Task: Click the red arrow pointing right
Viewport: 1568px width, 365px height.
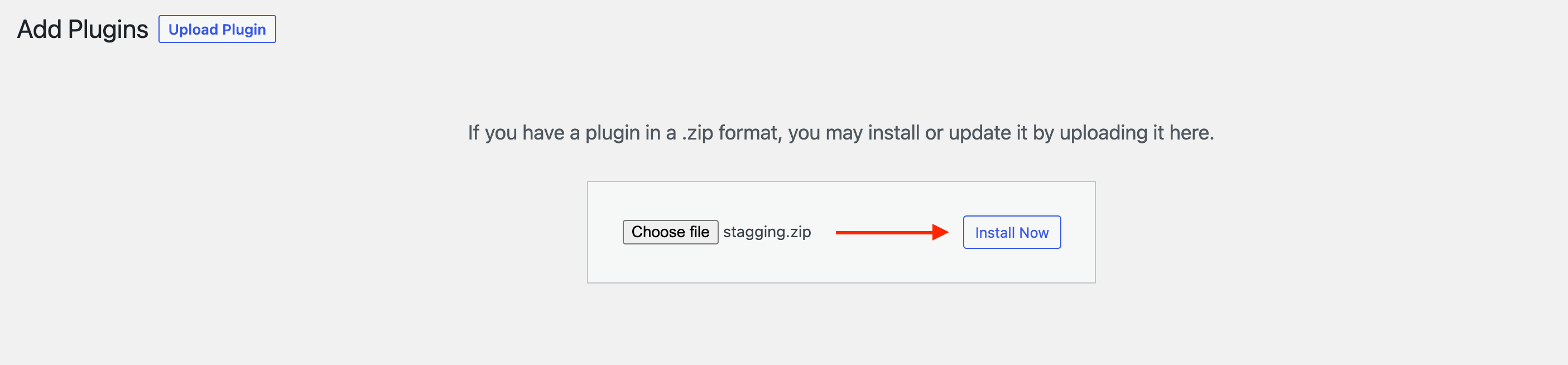Action: pos(891,232)
